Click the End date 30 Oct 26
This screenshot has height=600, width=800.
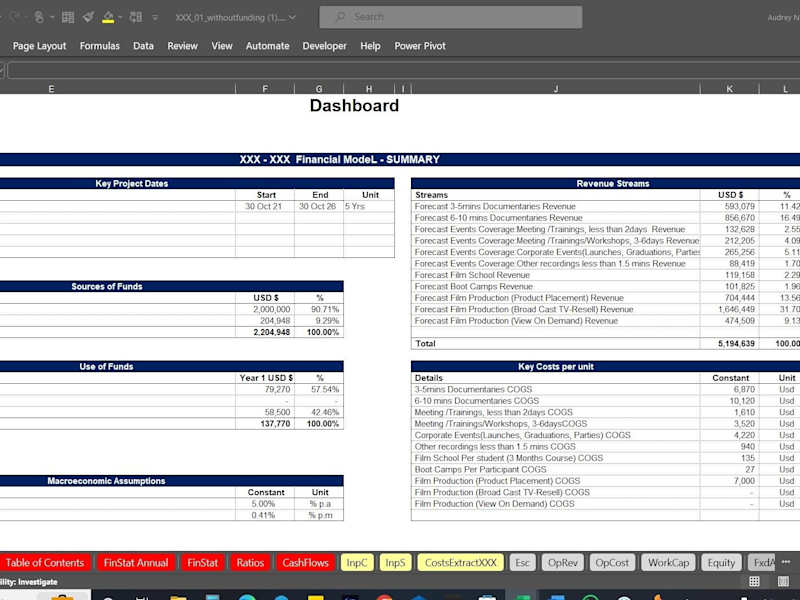(318, 206)
